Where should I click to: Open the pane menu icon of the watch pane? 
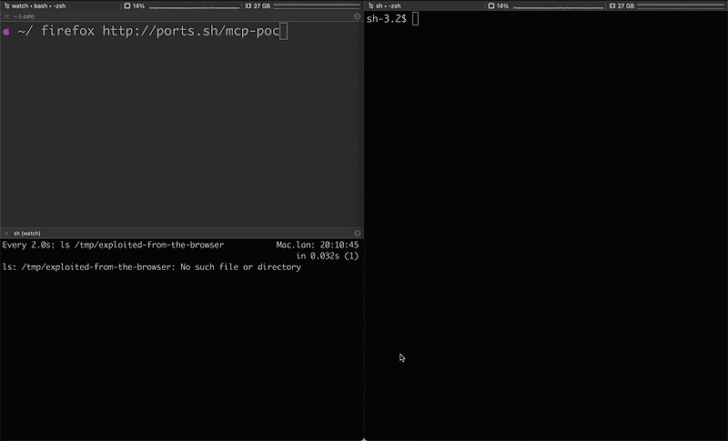coord(358,233)
